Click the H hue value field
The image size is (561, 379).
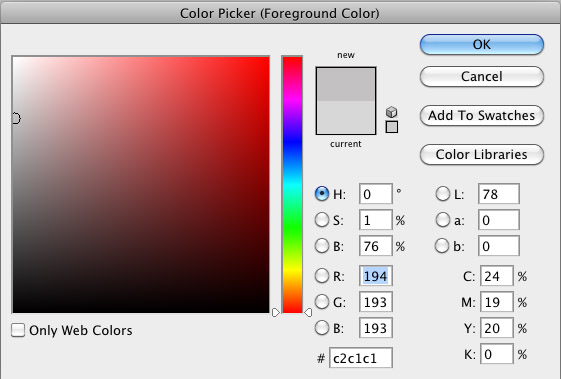point(376,194)
